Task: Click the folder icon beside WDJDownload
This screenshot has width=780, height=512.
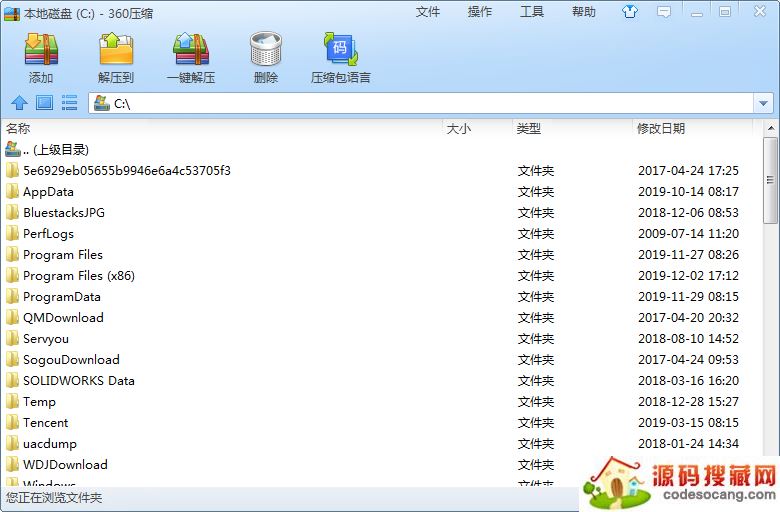Action: click(12, 464)
